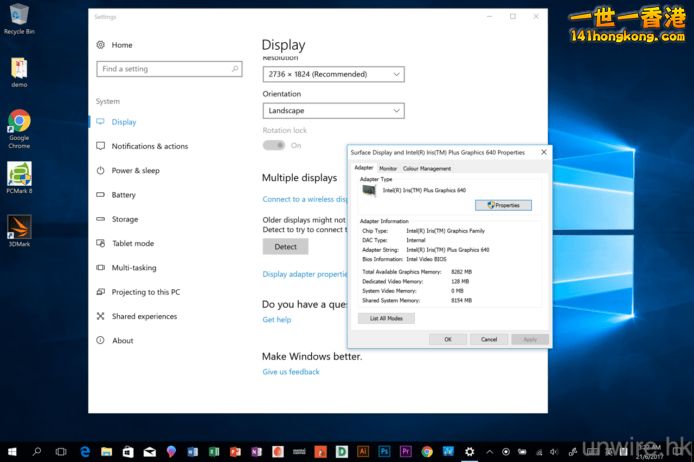Expand the Orientation Landscape dropdown

coord(333,111)
